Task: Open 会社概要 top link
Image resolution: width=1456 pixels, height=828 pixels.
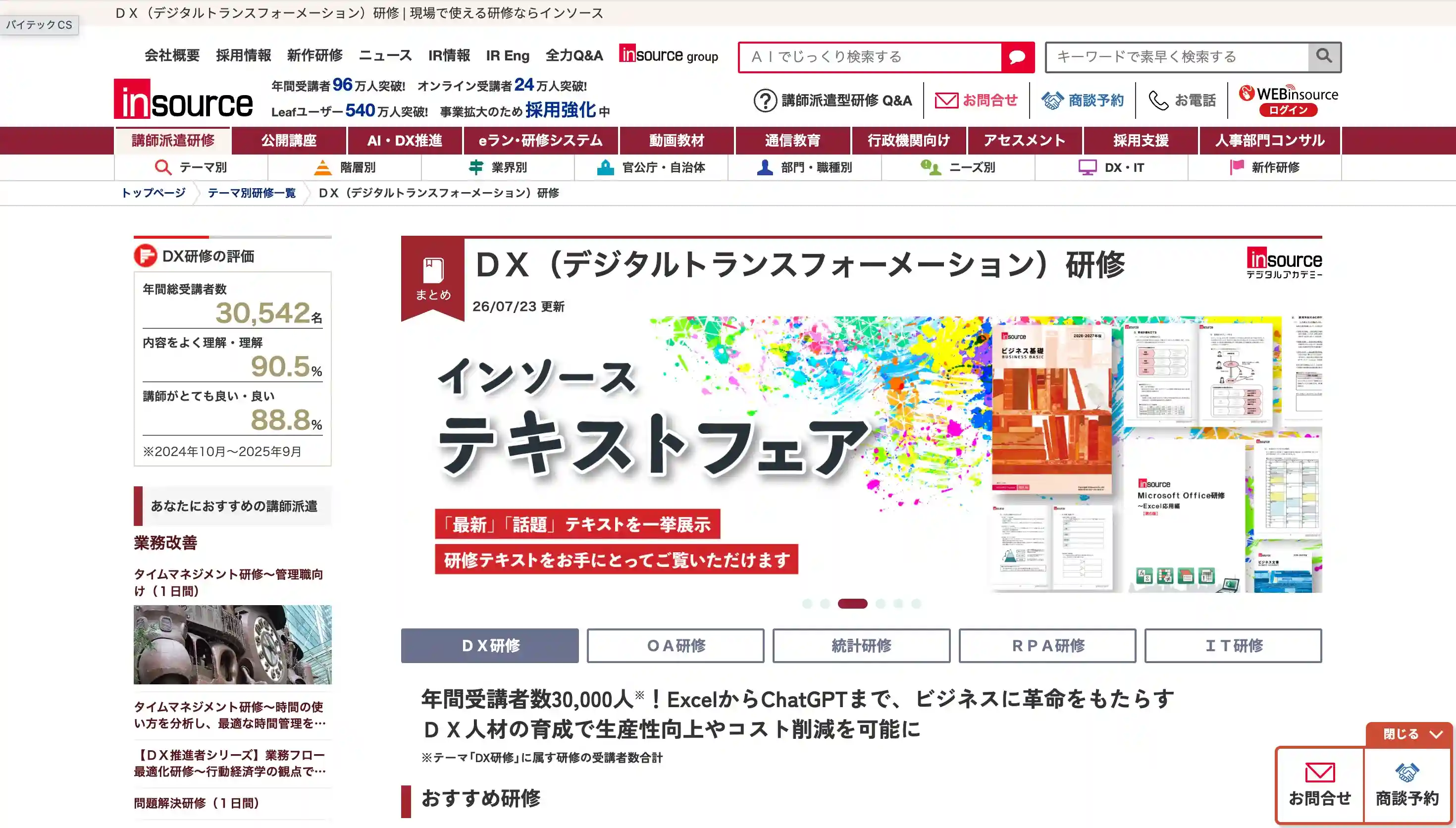Action: [x=172, y=55]
